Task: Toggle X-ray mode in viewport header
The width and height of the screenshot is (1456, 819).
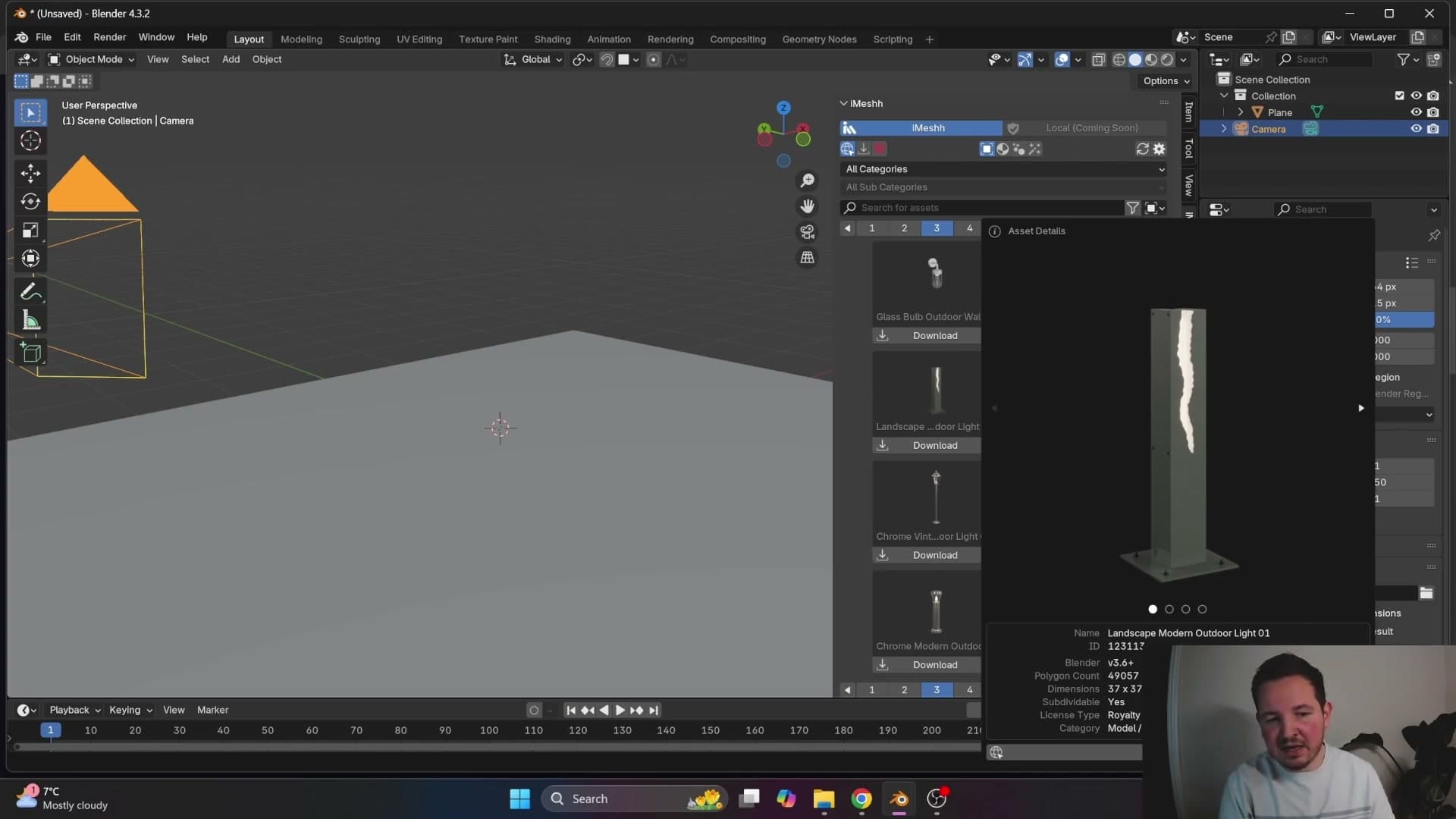Action: pyautogui.click(x=1098, y=60)
